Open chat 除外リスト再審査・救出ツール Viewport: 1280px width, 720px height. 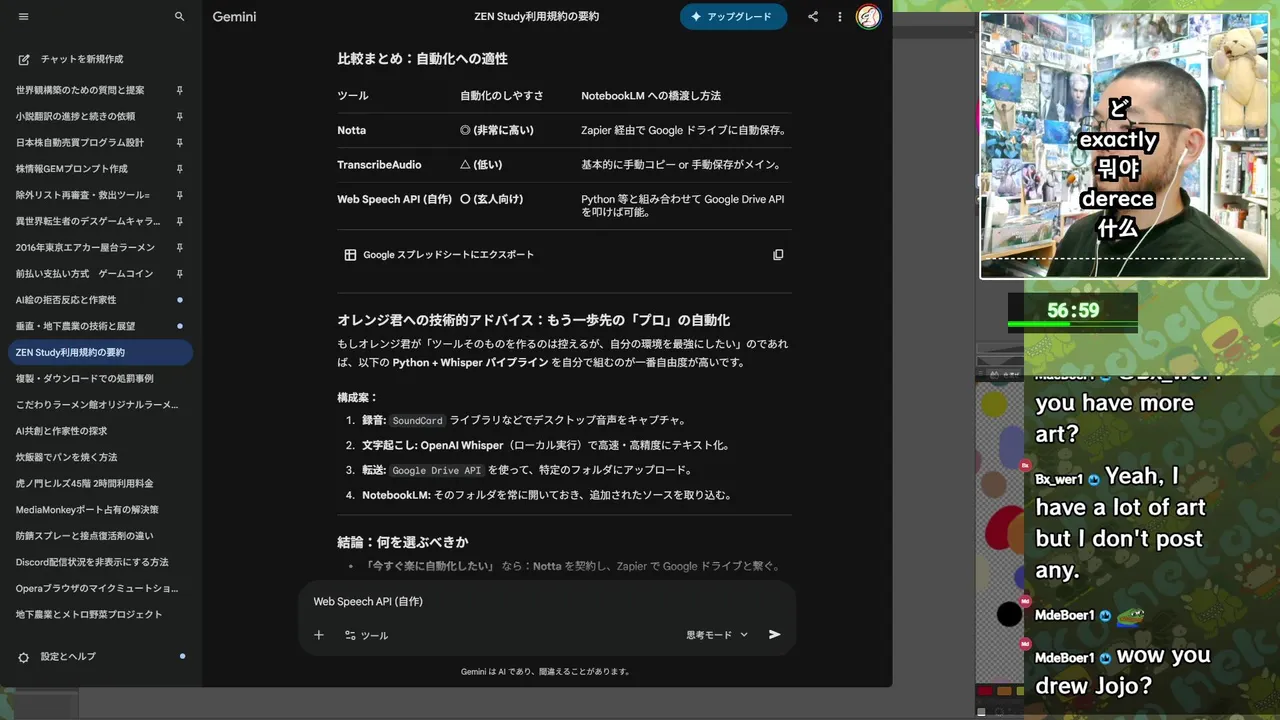[83, 195]
